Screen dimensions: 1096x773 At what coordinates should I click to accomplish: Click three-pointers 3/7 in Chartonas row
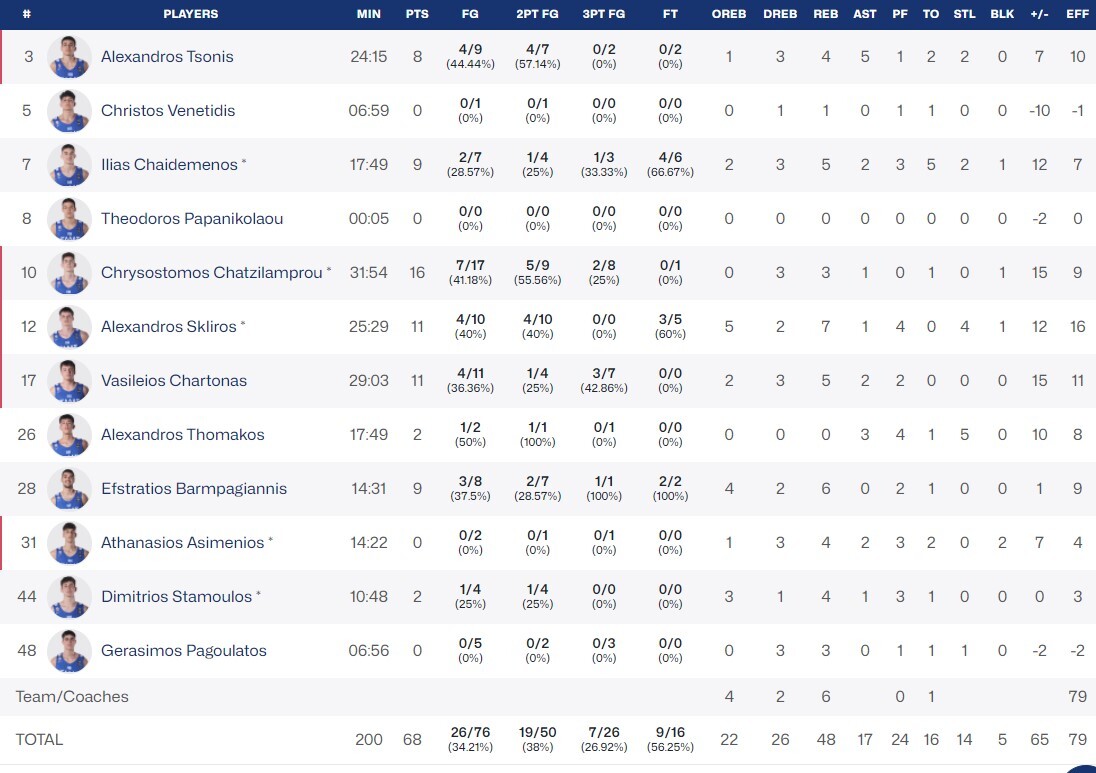coord(604,373)
